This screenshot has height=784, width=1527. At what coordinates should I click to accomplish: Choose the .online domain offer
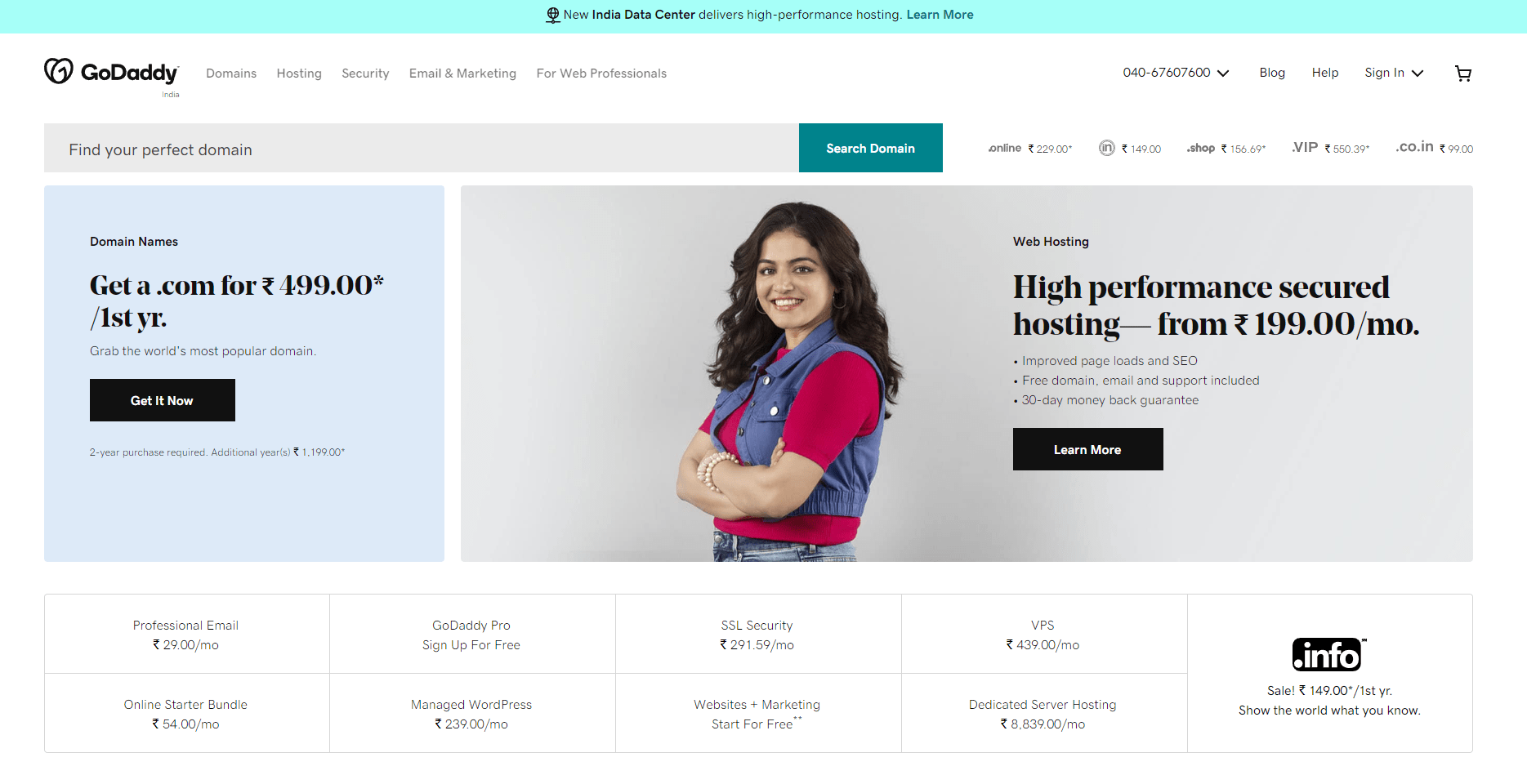coord(1029,149)
